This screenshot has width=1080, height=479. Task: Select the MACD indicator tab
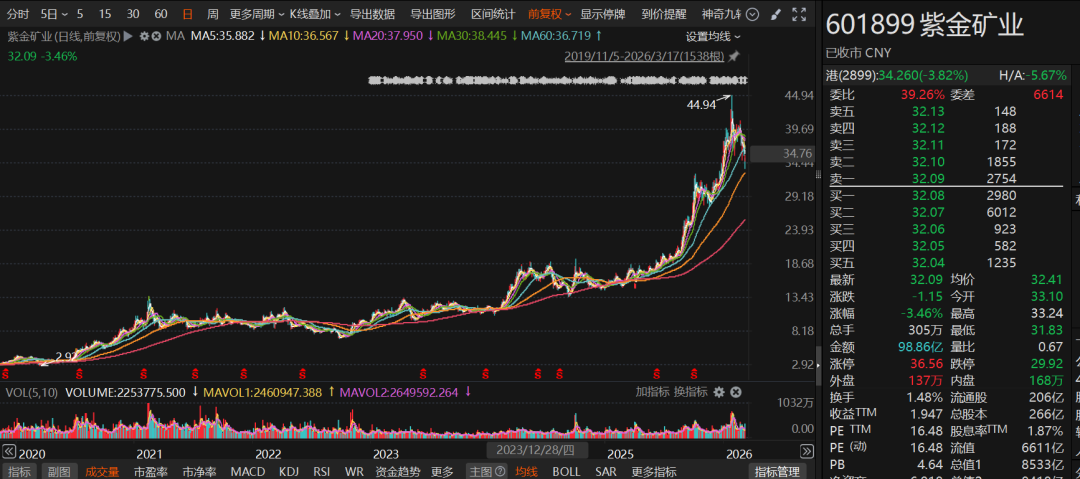pyautogui.click(x=248, y=472)
